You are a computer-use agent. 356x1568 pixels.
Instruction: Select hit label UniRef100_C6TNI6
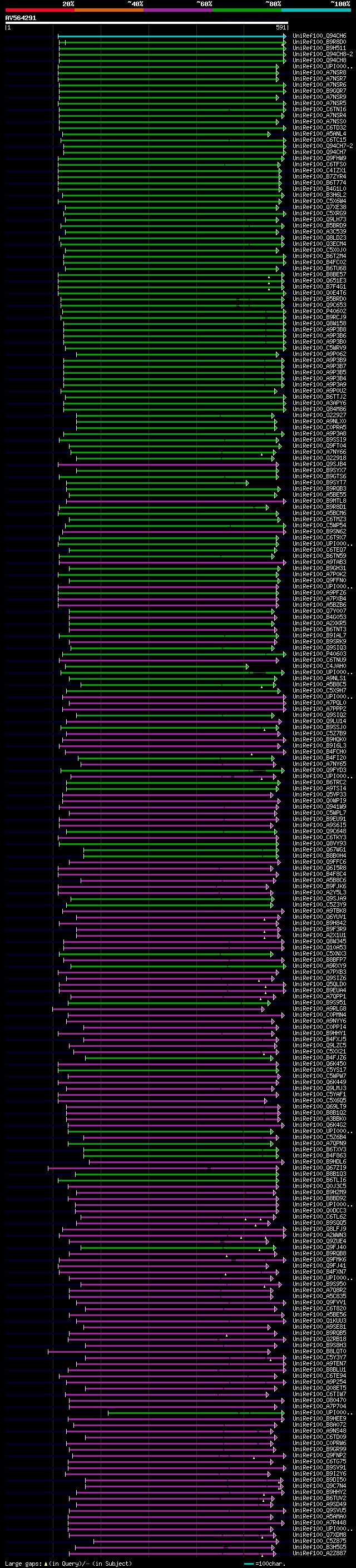(319, 110)
